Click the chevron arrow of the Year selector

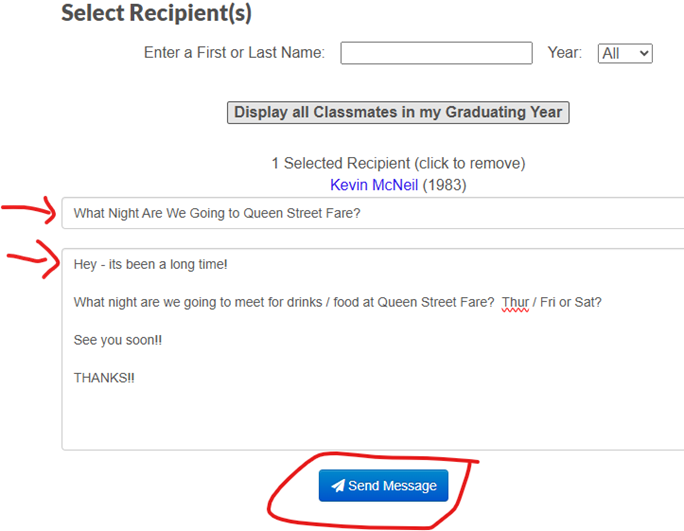[643, 54]
